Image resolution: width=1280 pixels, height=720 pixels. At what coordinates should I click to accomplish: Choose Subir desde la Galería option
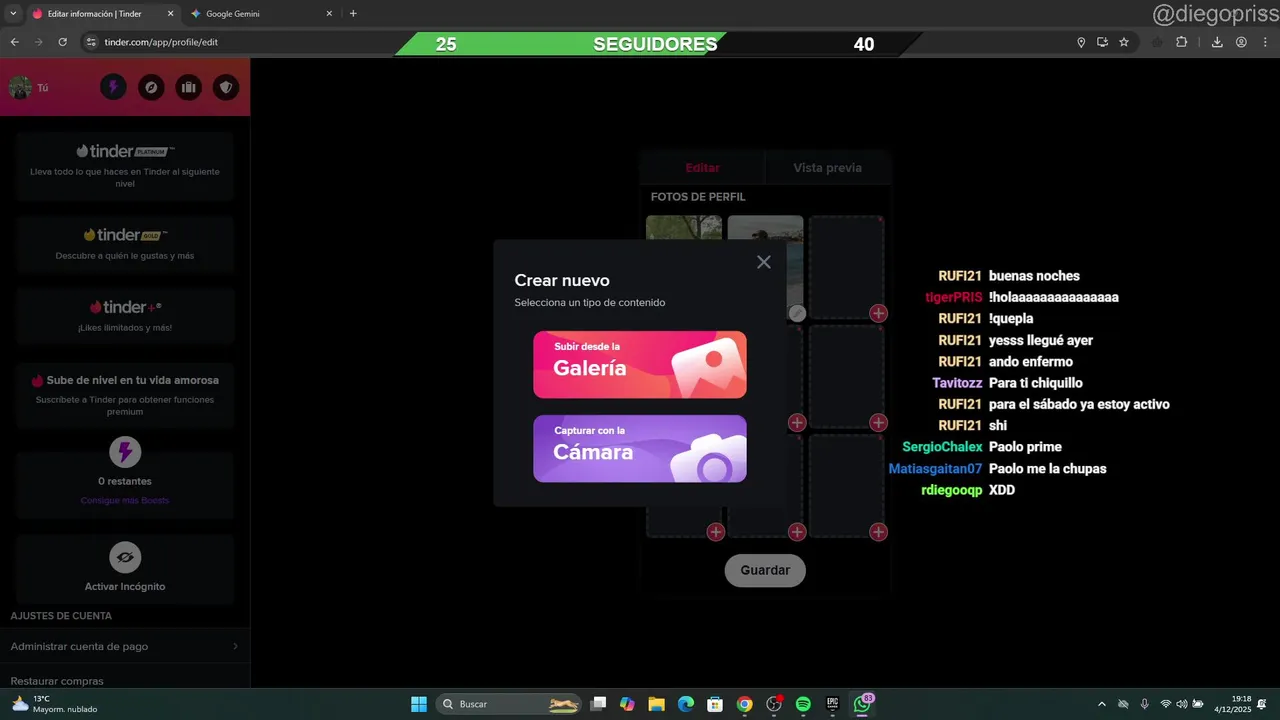pos(640,365)
